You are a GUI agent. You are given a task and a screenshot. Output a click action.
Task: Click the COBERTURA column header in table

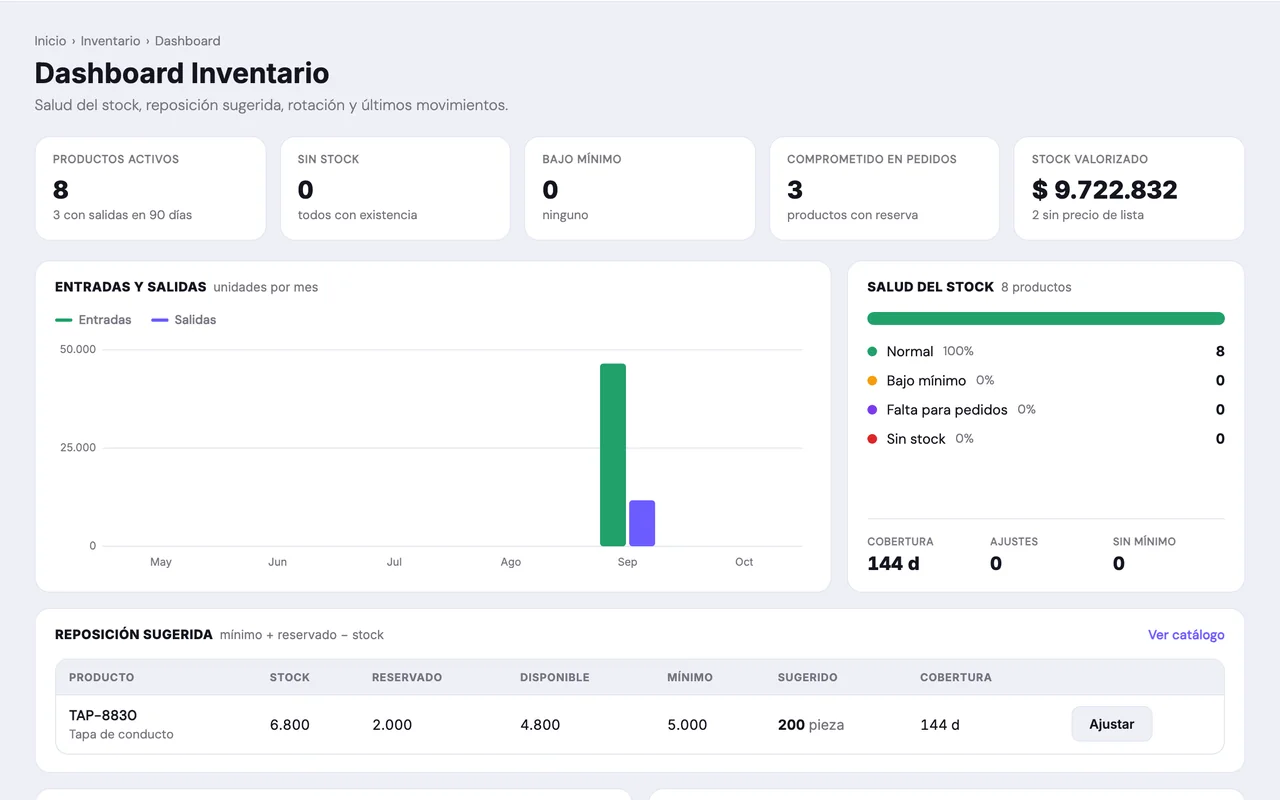[x=956, y=677]
